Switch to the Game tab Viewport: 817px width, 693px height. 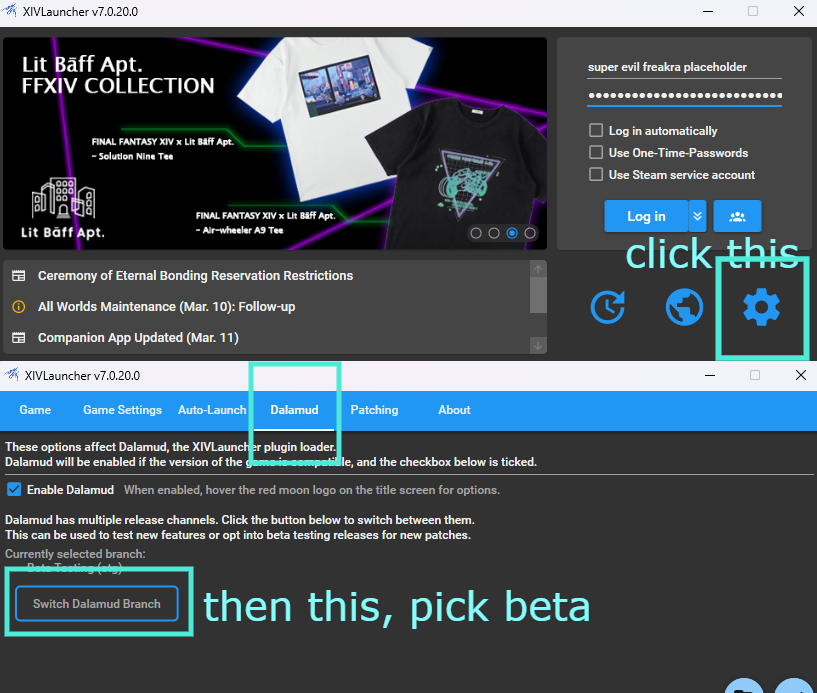coord(35,410)
